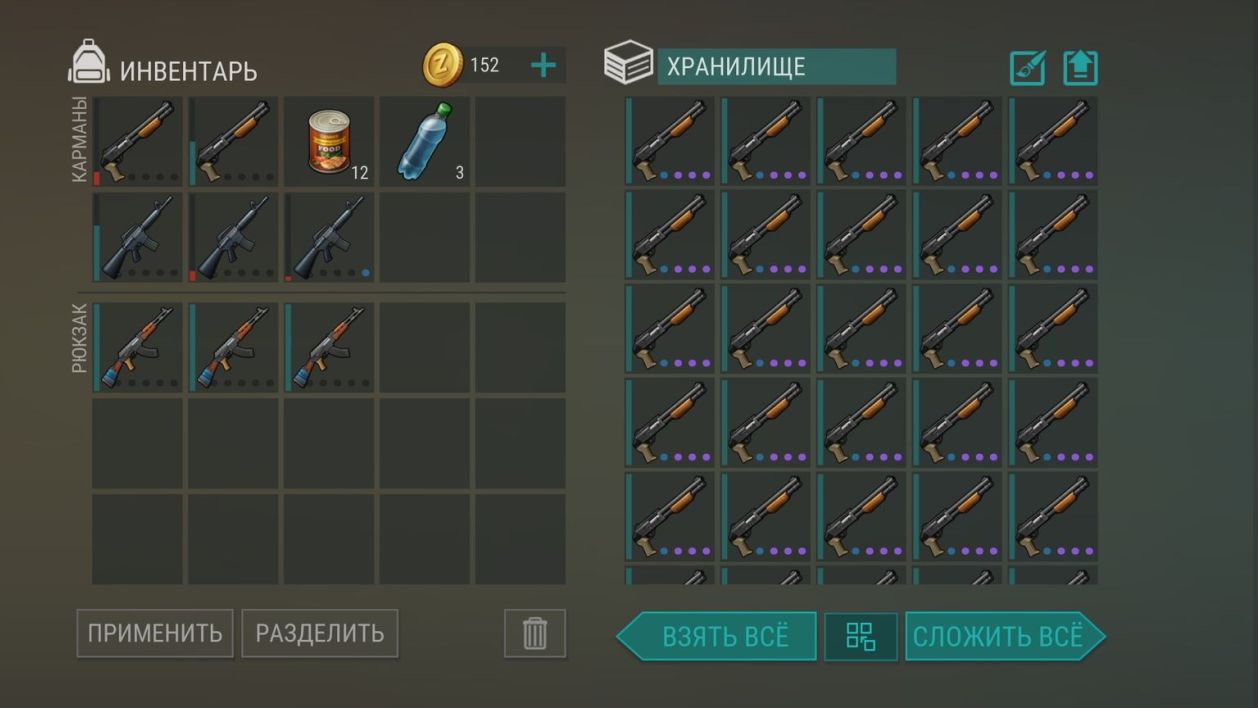Click the empty fifth pocket slot
This screenshot has width=1258, height=708.
click(520, 141)
